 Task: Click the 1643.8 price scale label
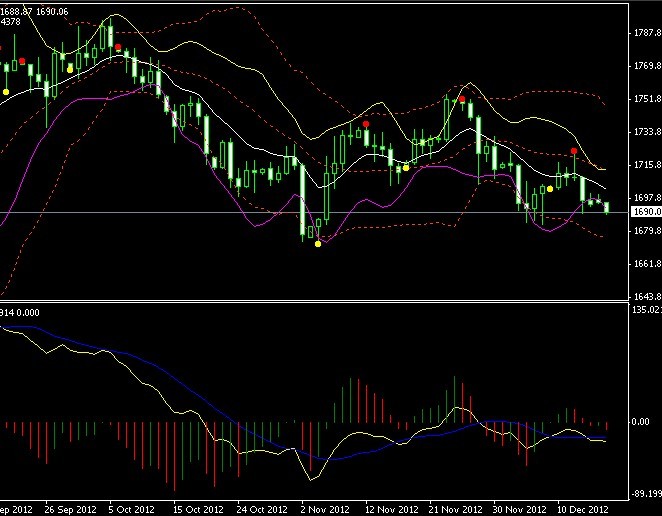coord(648,296)
